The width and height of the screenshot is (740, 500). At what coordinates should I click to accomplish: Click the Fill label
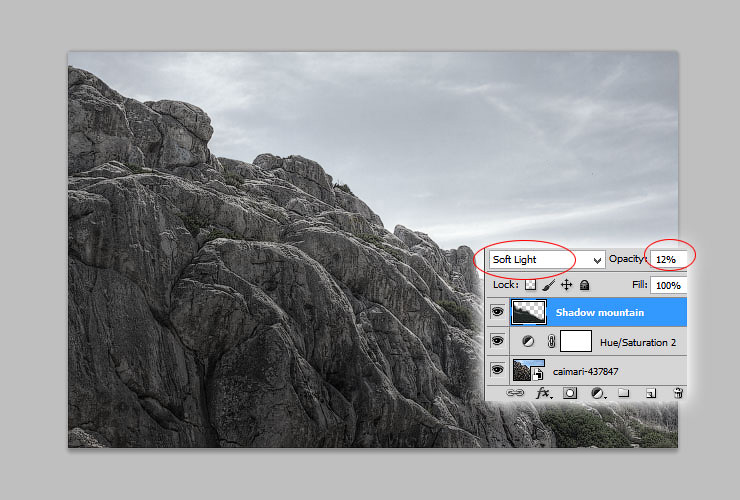(639, 284)
